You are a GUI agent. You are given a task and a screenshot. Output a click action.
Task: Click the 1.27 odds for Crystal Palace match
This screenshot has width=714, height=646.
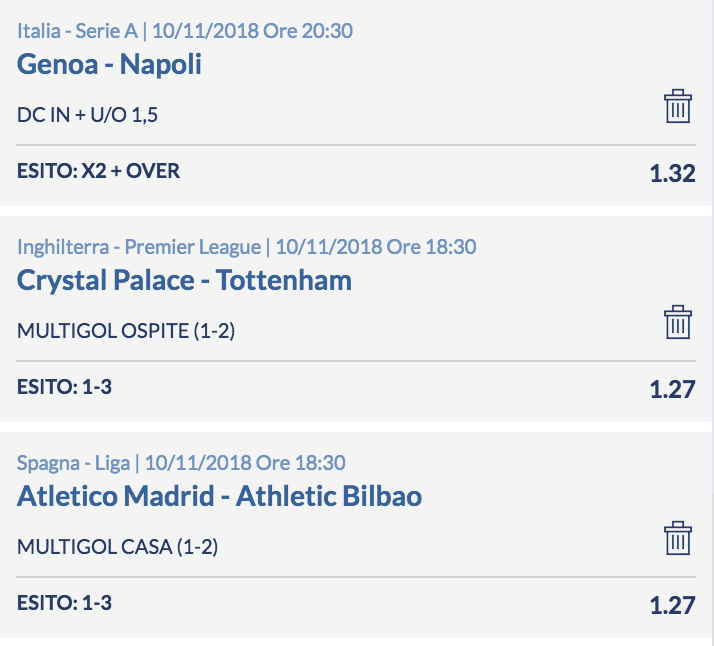pos(673,389)
